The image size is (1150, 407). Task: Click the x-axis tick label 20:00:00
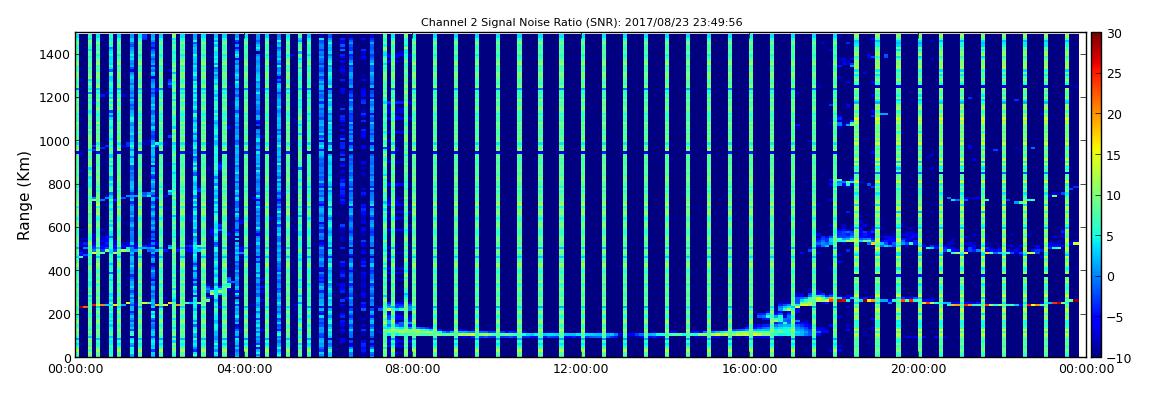click(x=918, y=369)
